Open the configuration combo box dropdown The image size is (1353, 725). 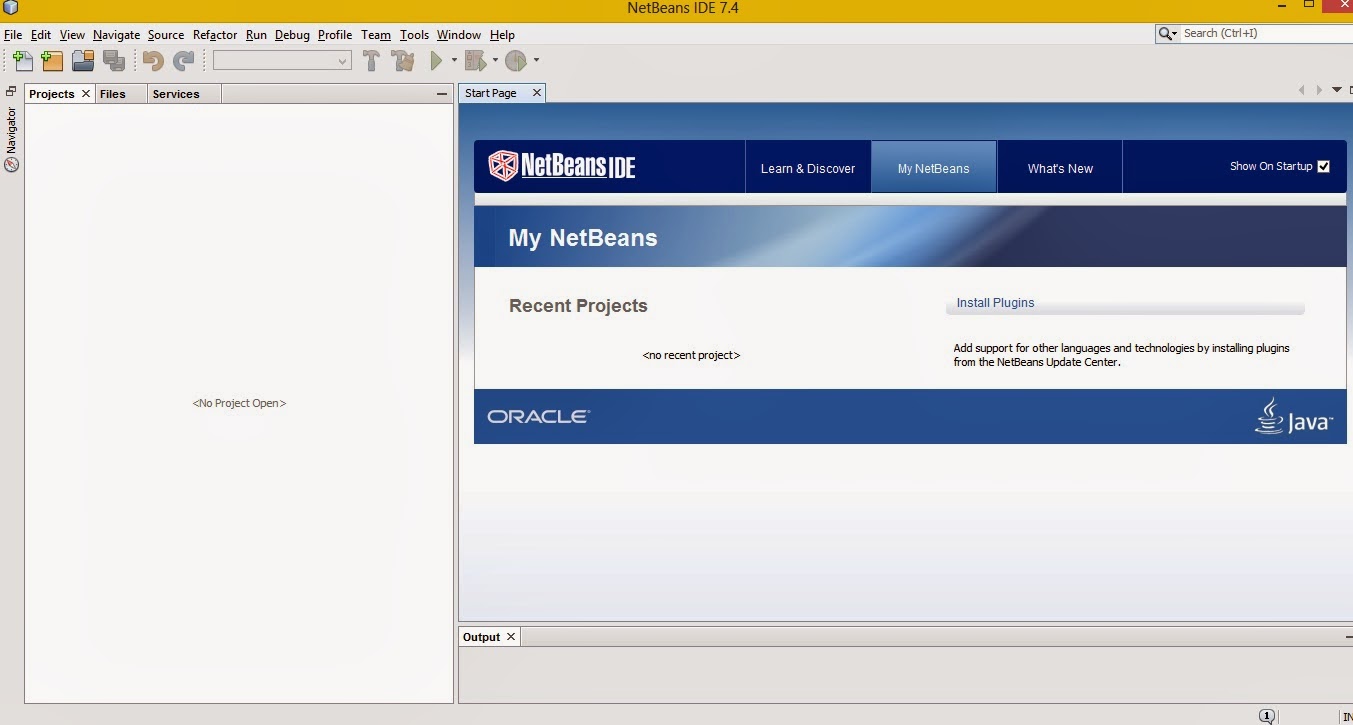click(x=343, y=60)
